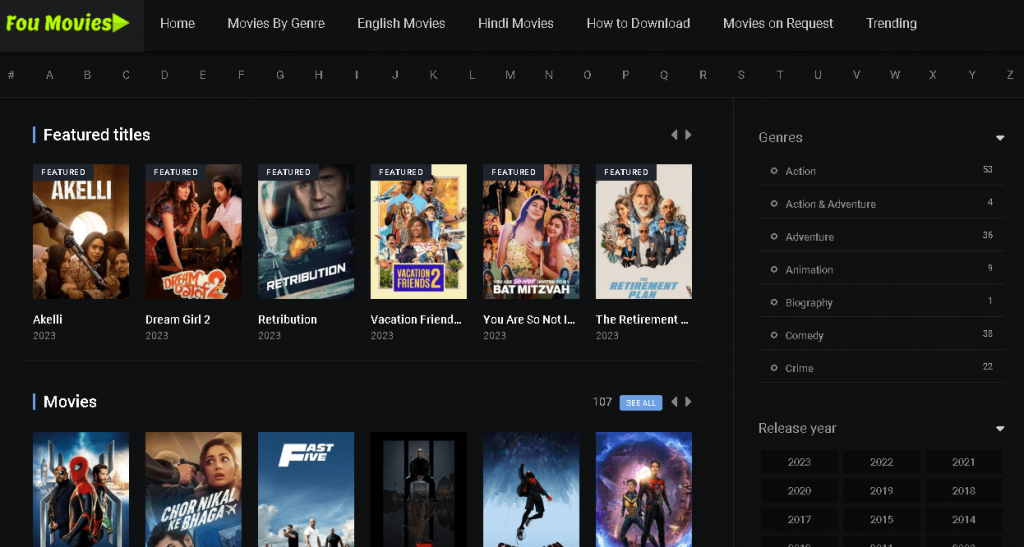
Task: Filter titles starting with letter G
Action: 280,75
